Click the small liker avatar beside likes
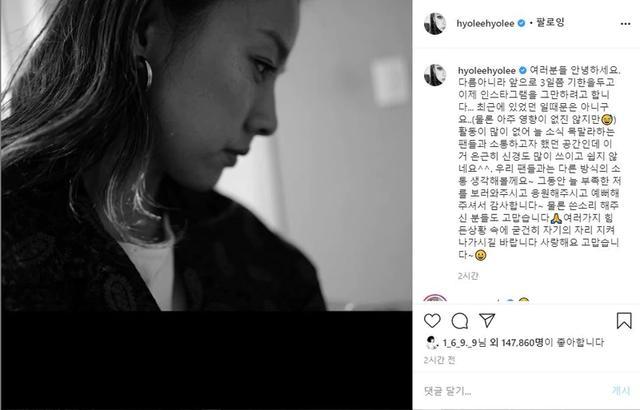This screenshot has height=410, width=640. [x=431, y=343]
